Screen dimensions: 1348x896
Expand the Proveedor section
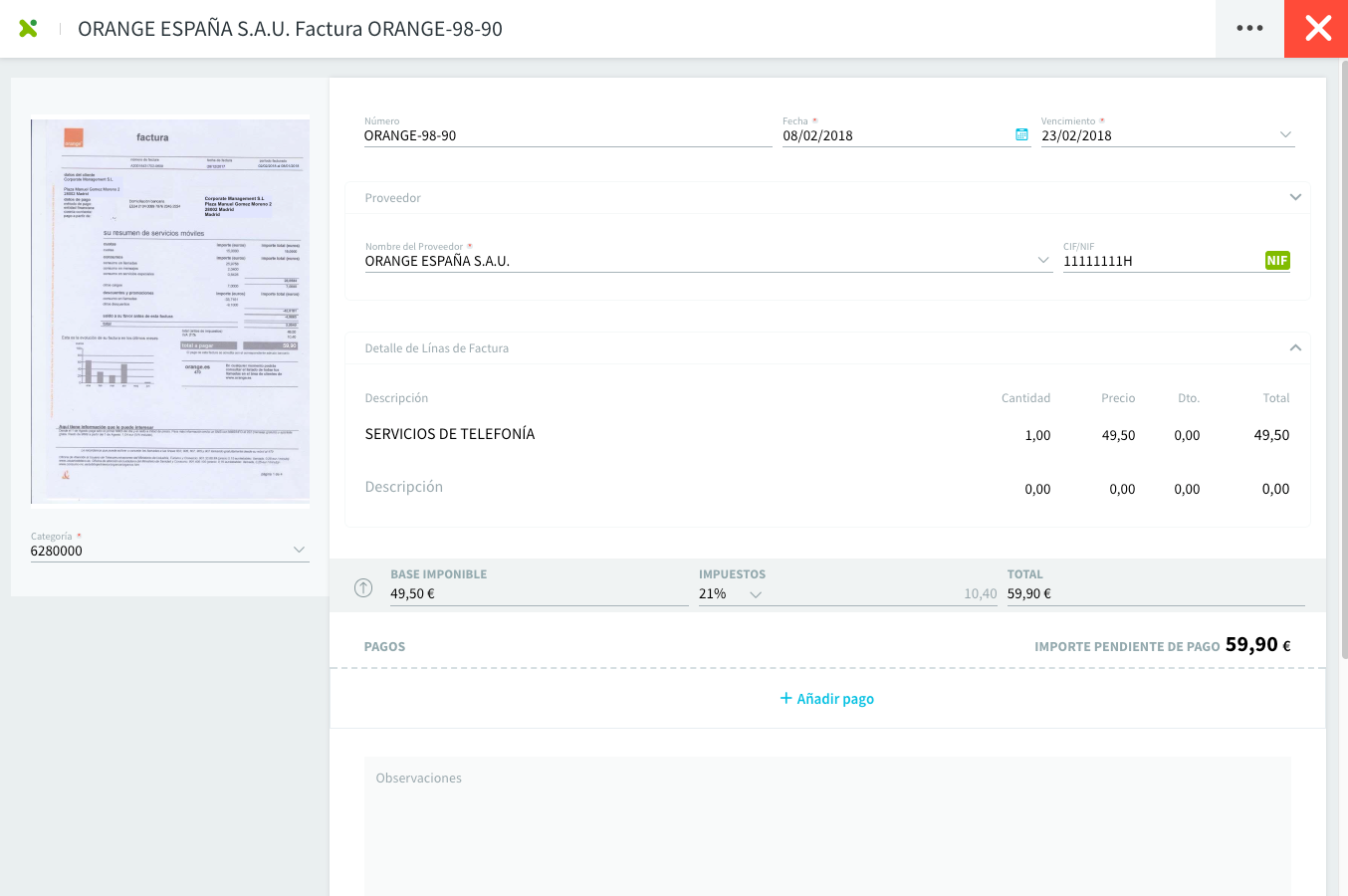pyautogui.click(x=1295, y=197)
